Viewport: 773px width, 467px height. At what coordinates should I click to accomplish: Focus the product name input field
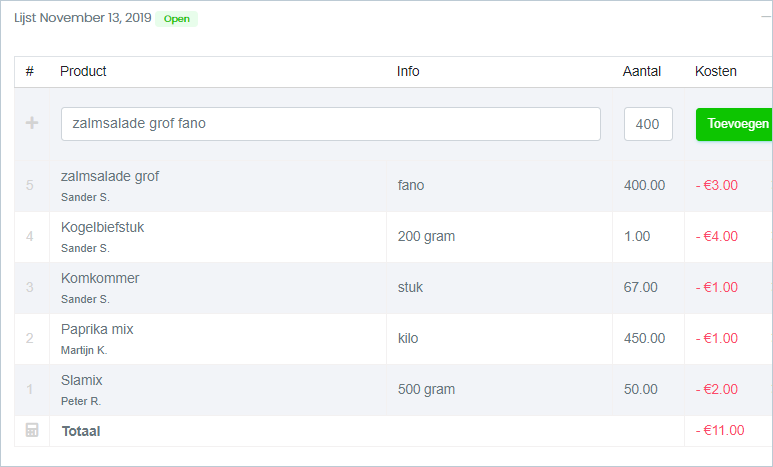click(x=330, y=124)
